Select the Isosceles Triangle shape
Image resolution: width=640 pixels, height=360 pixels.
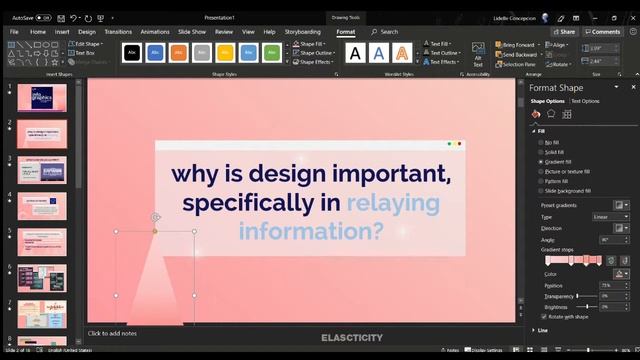[11, 53]
